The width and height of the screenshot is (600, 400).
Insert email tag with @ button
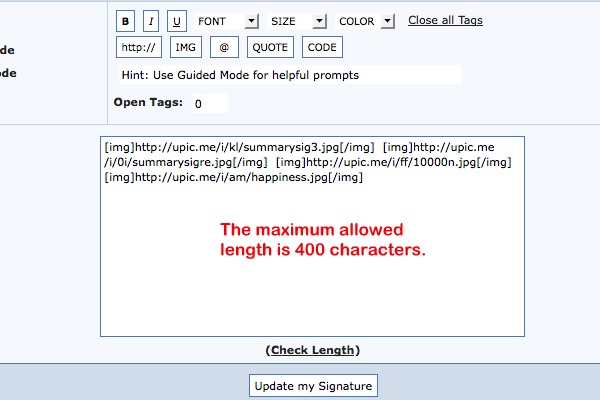[x=224, y=47]
